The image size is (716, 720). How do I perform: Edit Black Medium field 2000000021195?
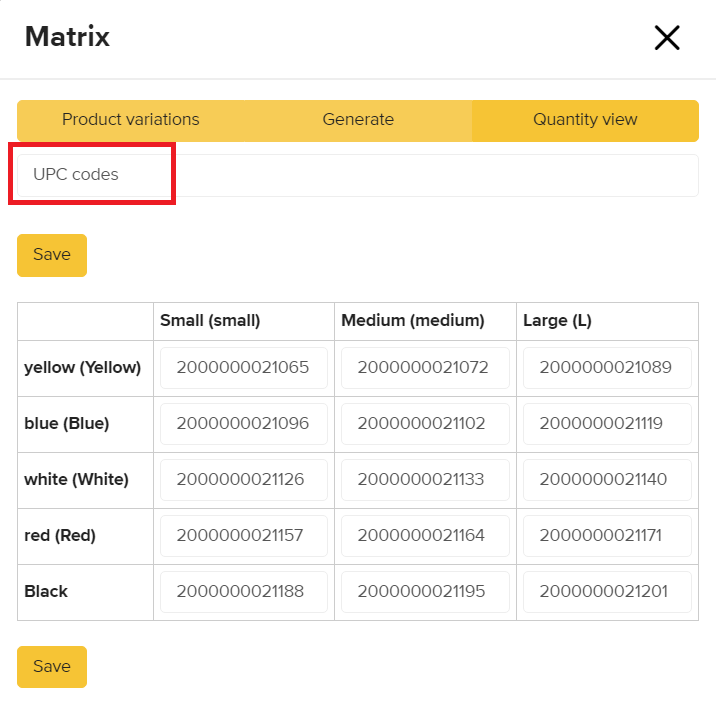(425, 592)
